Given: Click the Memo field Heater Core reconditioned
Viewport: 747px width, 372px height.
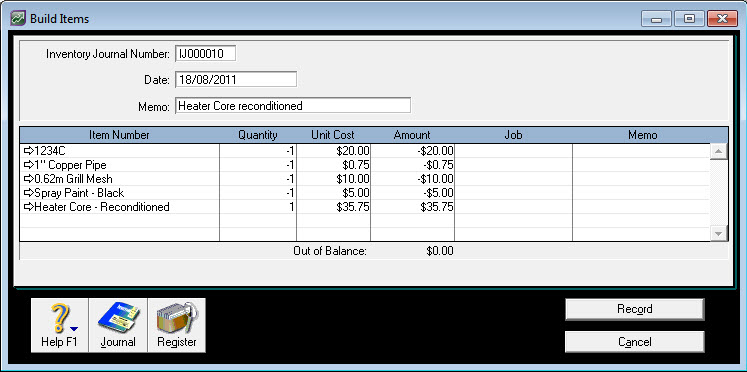Looking at the screenshot, I should click(293, 105).
